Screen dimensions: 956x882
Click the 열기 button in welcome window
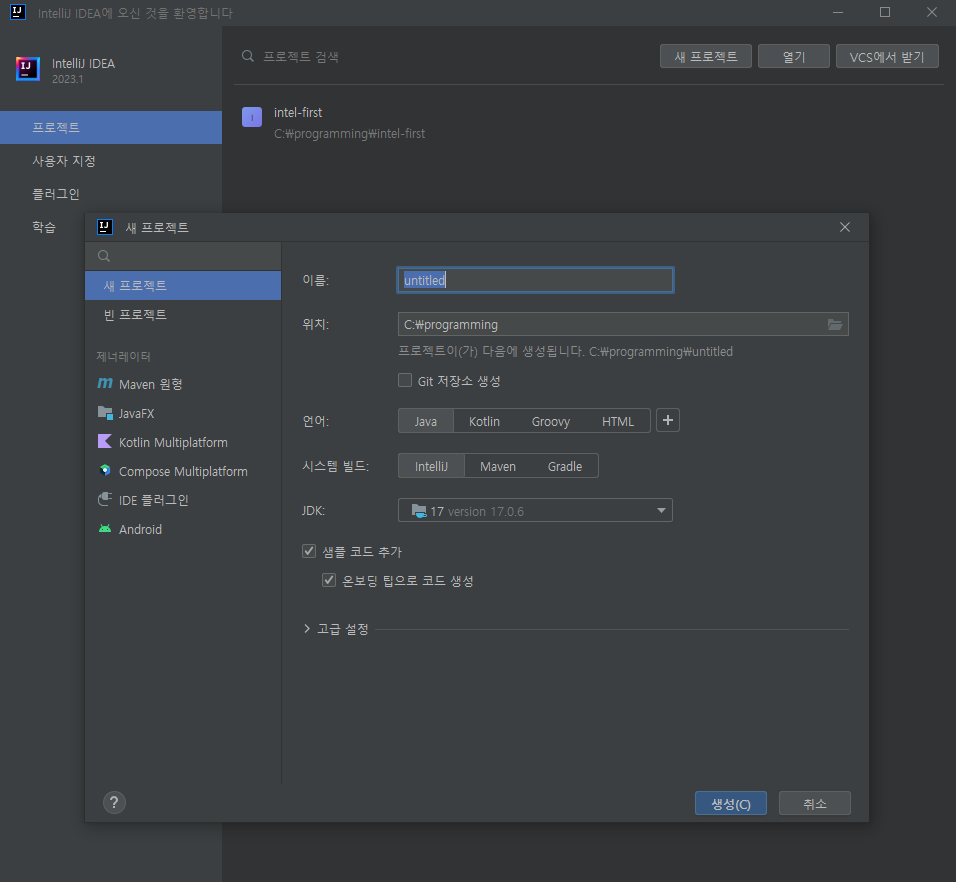[793, 57]
